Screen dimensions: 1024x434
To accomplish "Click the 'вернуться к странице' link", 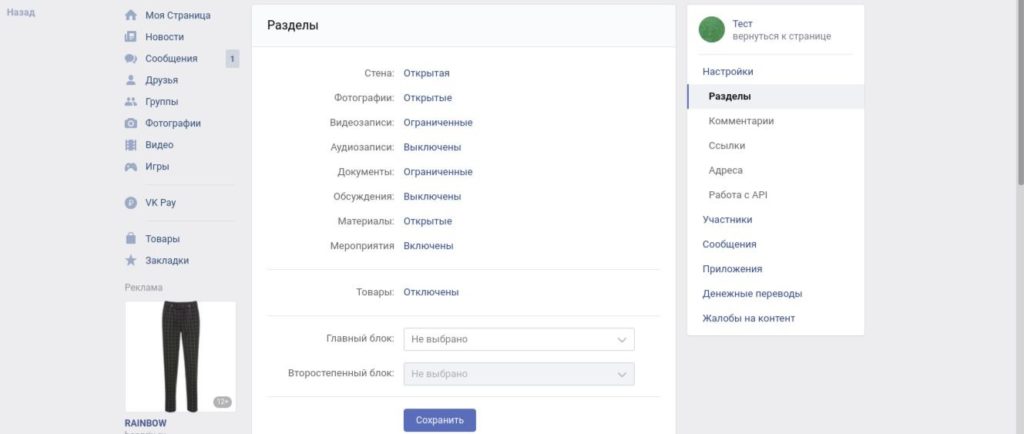I will point(781,36).
